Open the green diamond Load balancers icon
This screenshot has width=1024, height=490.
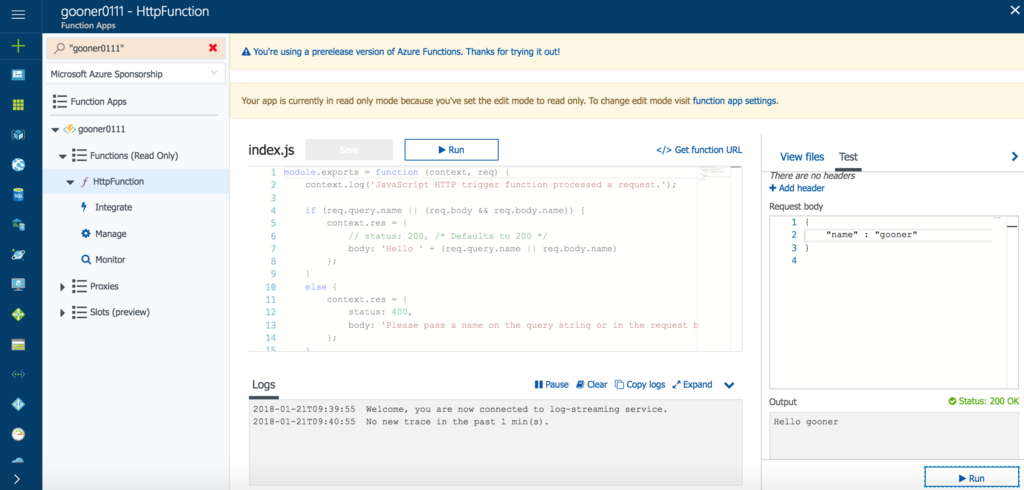(18, 314)
